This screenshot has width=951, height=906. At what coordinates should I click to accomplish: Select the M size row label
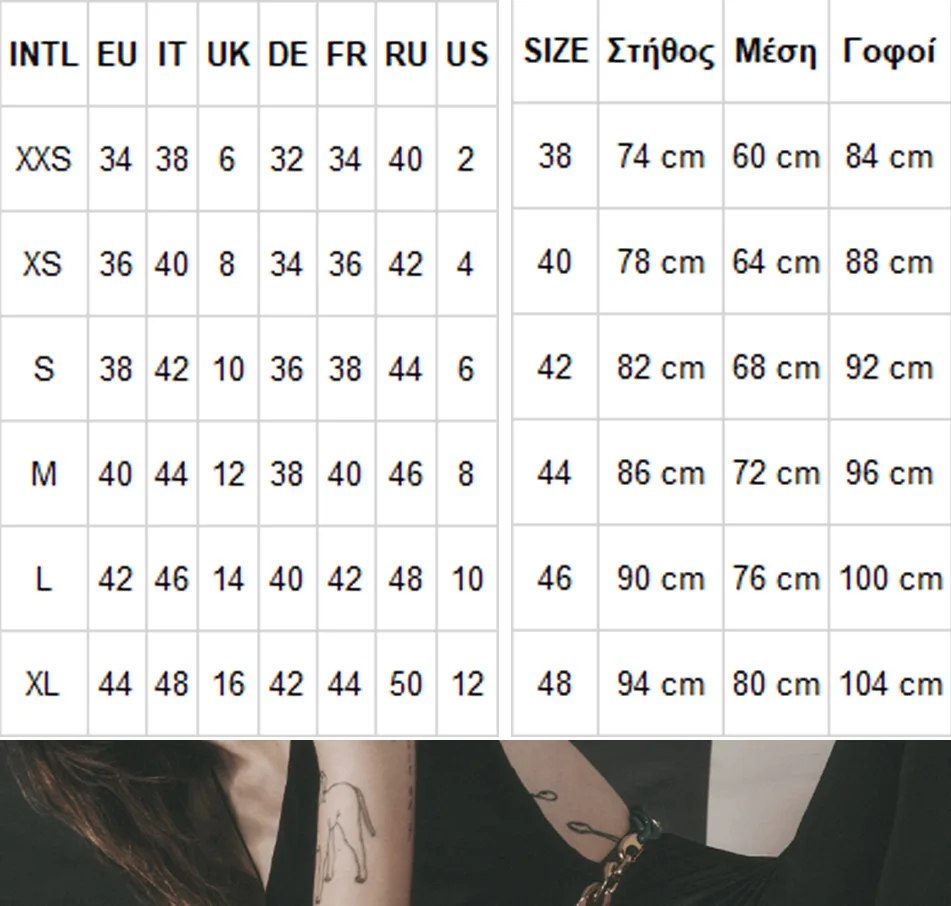tap(43, 474)
